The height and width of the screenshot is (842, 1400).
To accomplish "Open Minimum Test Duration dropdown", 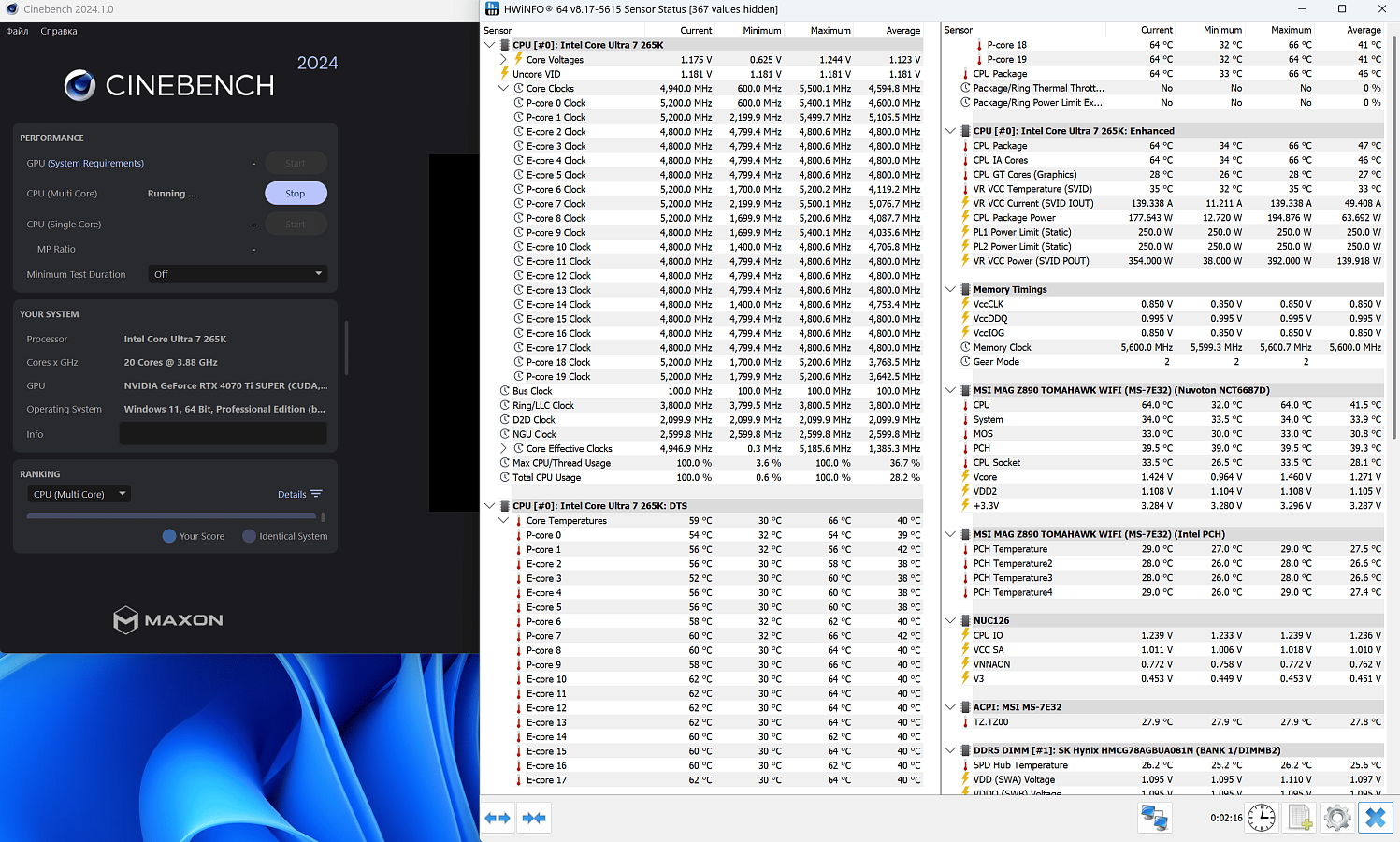I will (238, 274).
